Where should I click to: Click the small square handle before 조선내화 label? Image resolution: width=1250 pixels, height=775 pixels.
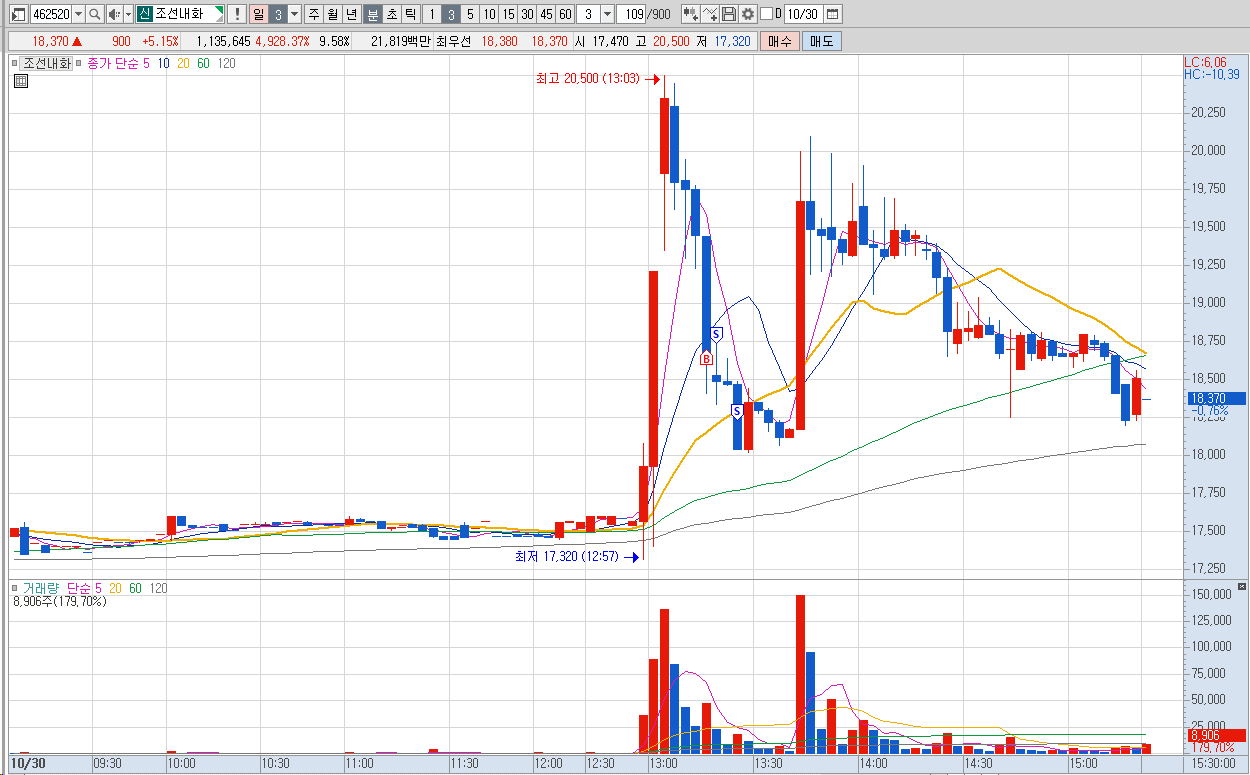(x=15, y=63)
